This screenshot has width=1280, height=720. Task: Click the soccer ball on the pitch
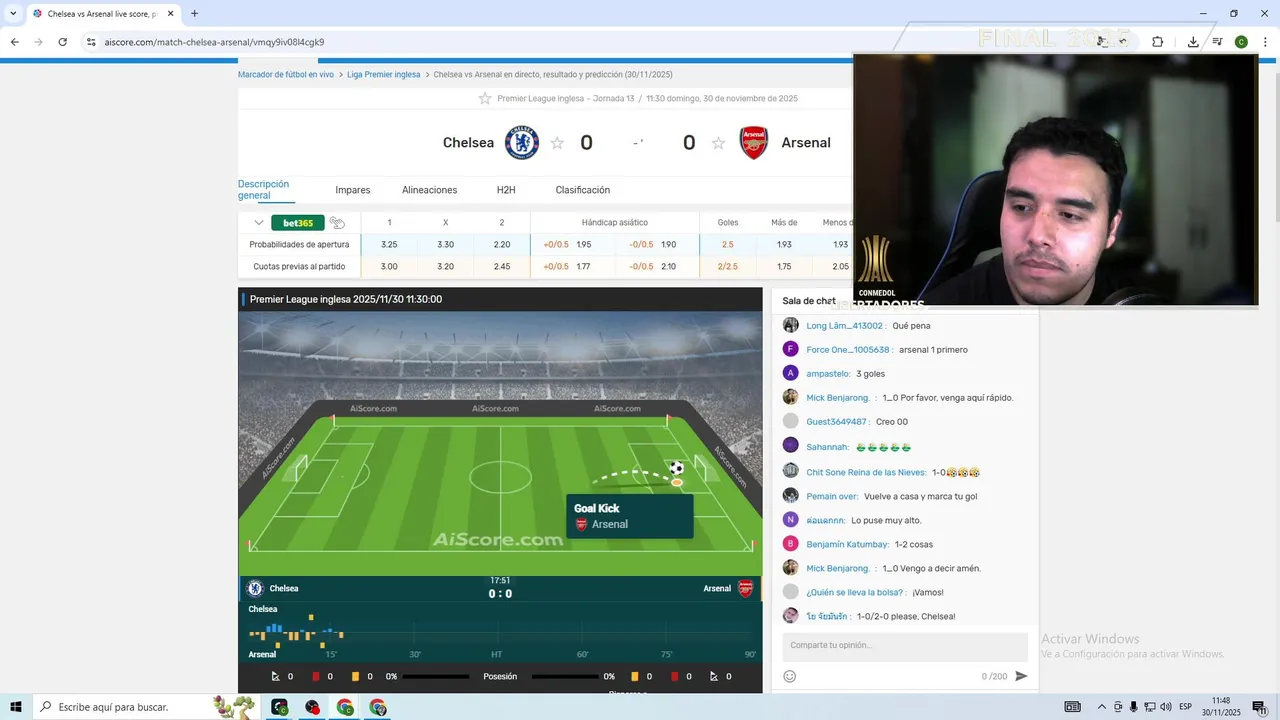pyautogui.click(x=677, y=468)
